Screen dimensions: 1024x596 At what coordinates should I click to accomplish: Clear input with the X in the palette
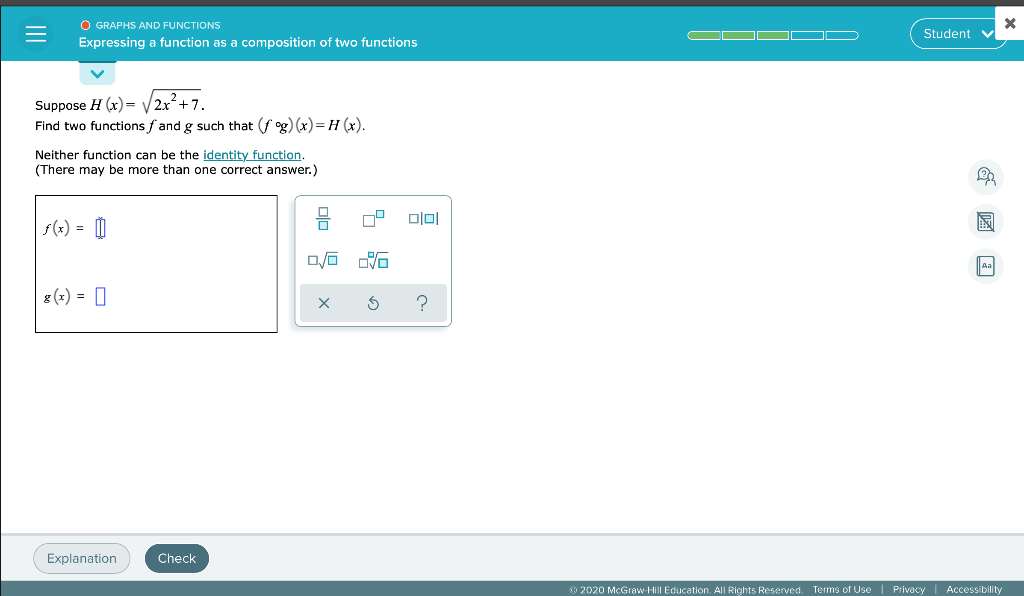click(x=324, y=302)
